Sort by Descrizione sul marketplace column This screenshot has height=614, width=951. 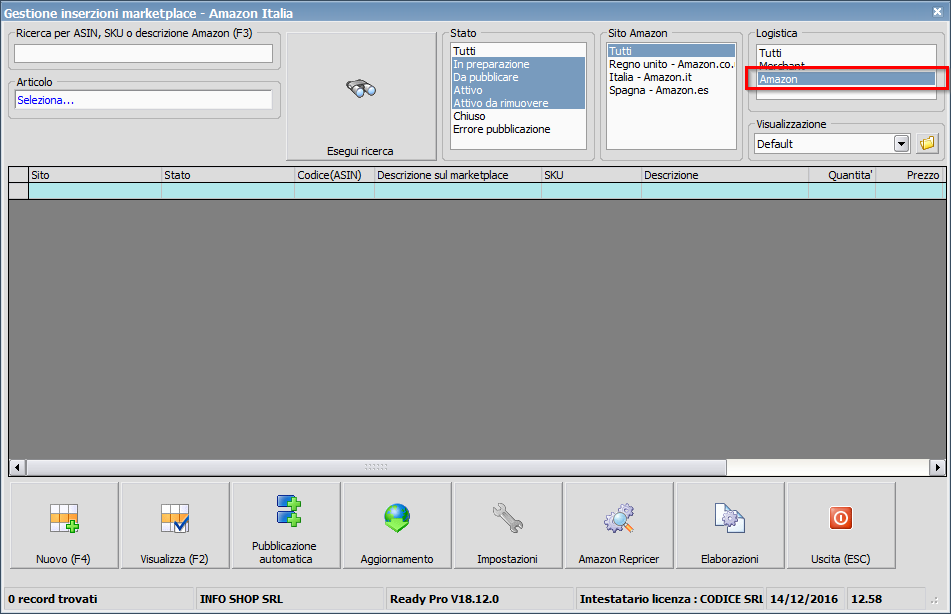pyautogui.click(x=458, y=175)
